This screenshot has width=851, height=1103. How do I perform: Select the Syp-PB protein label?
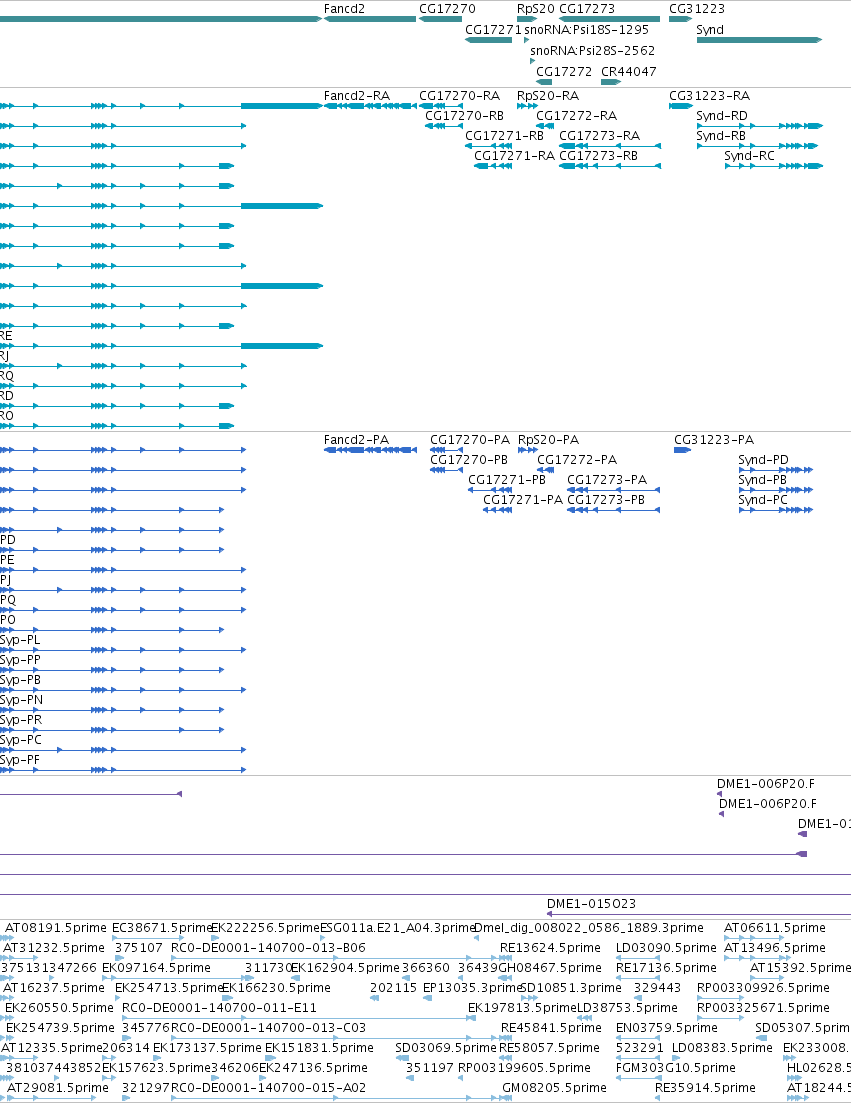(20, 680)
